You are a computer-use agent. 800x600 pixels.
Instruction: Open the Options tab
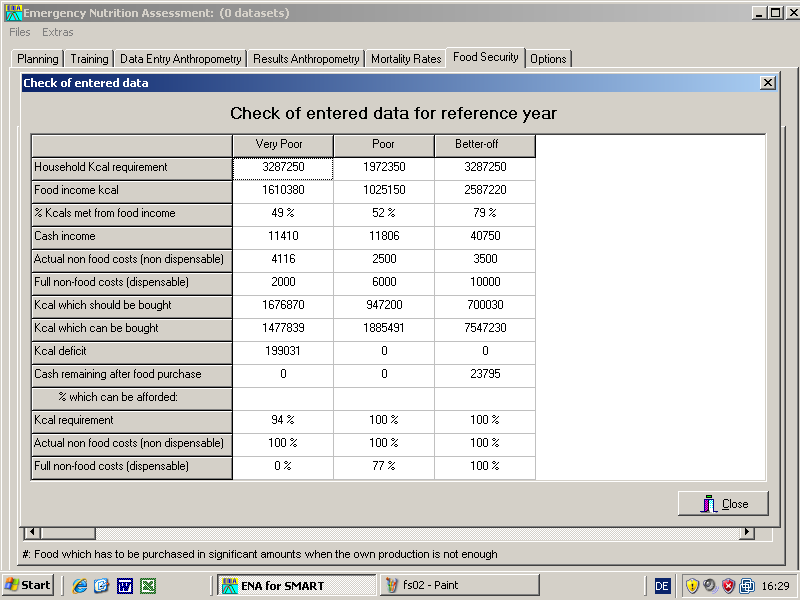coord(548,59)
